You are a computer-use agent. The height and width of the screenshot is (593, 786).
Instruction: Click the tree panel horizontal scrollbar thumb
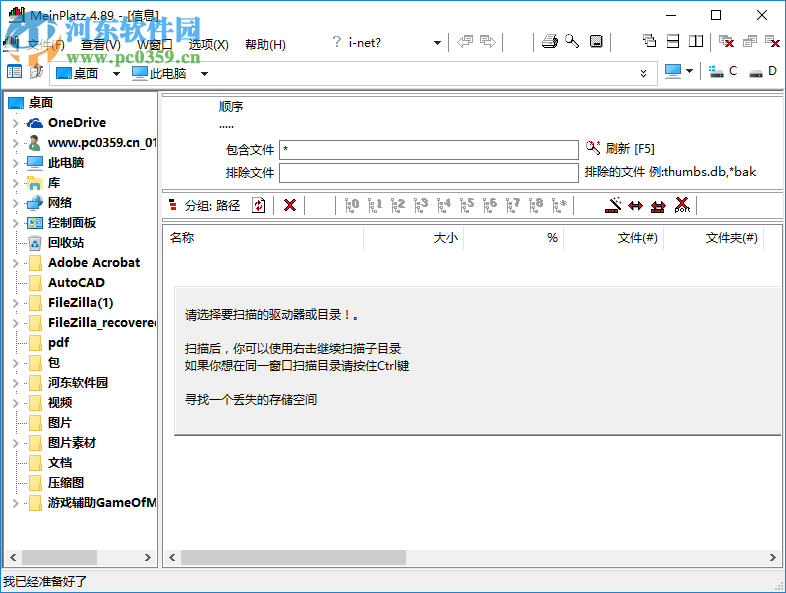click(59, 557)
